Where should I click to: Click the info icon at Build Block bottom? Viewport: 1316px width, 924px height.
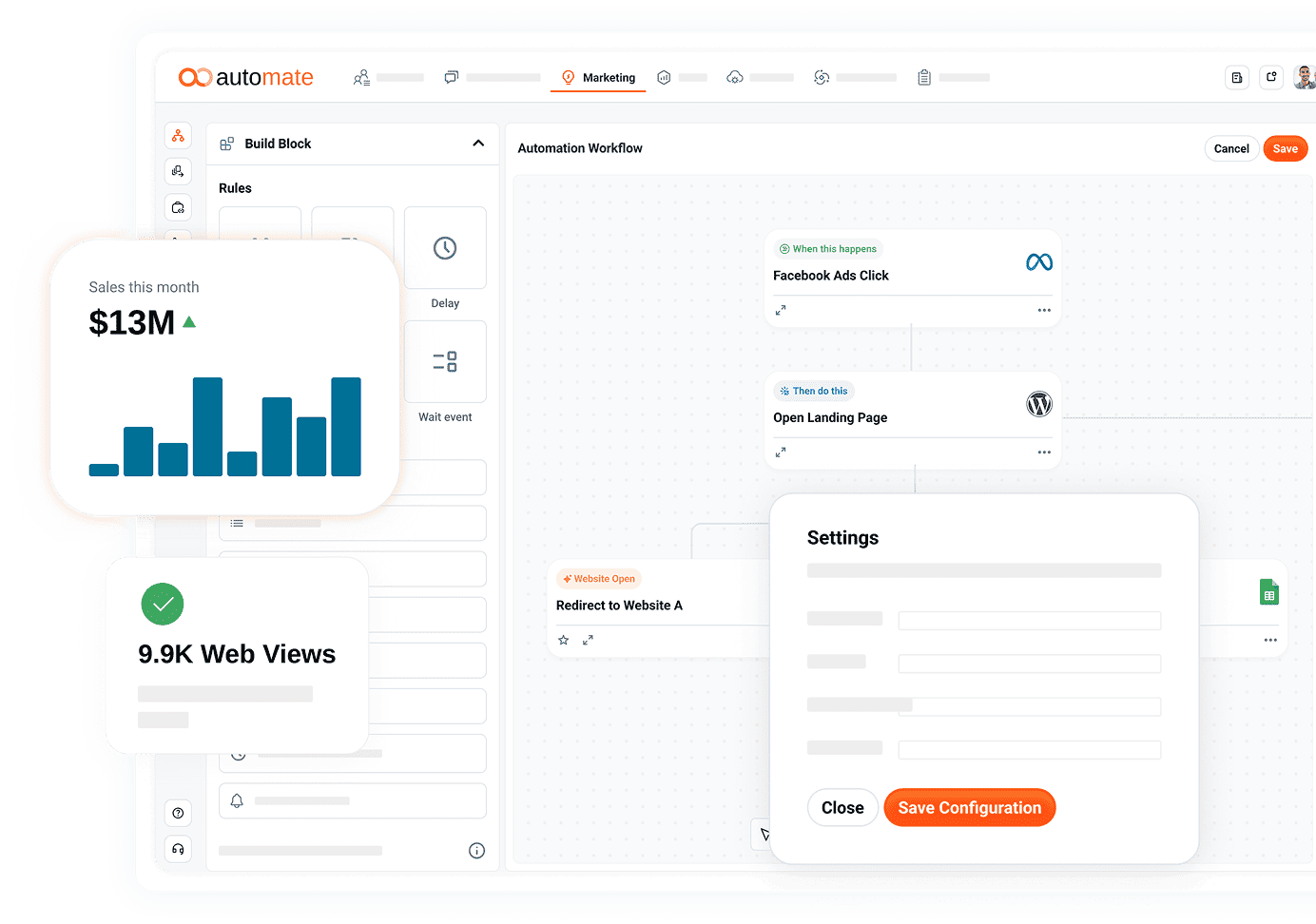pyautogui.click(x=476, y=851)
